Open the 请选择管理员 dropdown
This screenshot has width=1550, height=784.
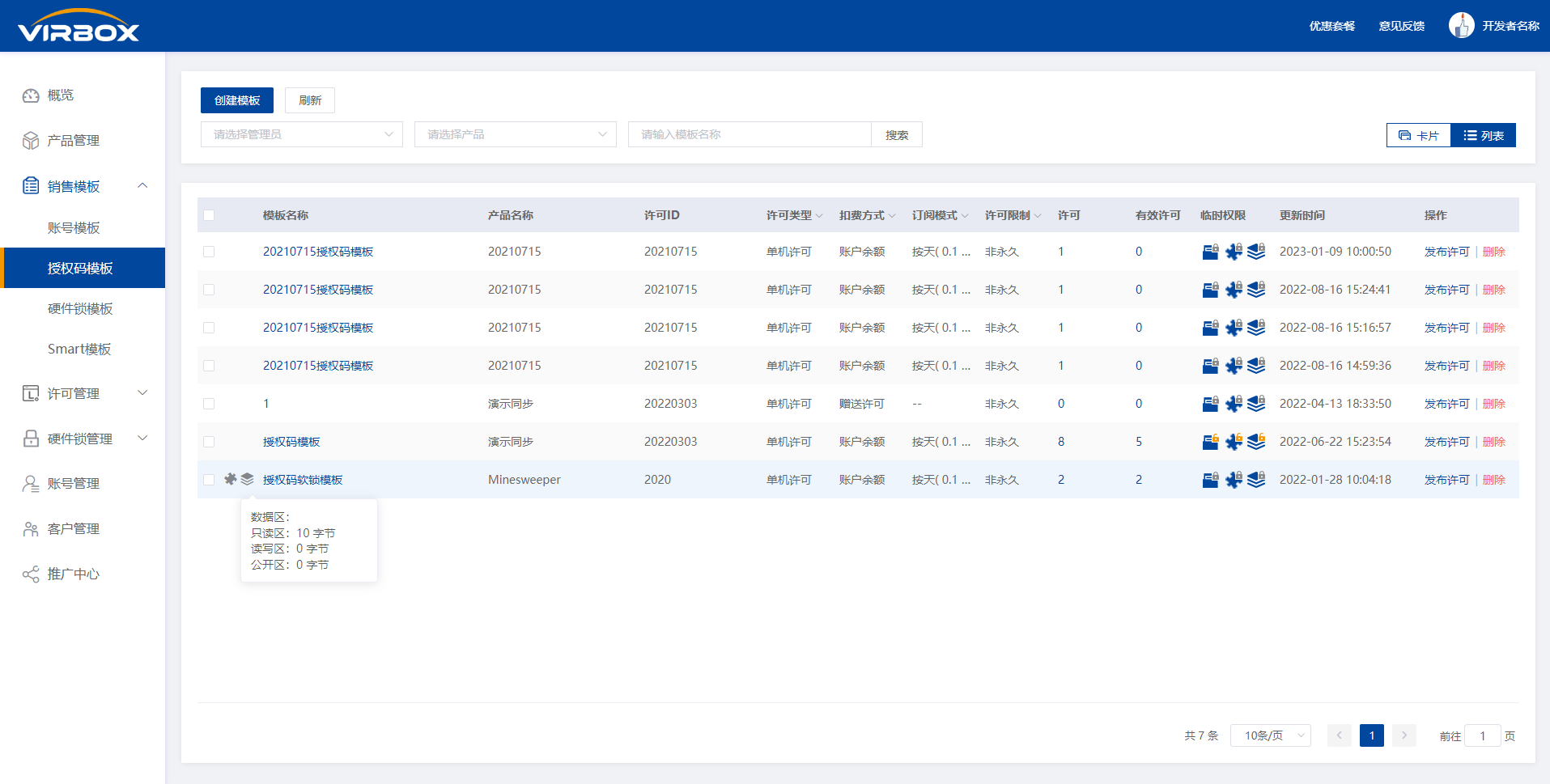coord(302,134)
